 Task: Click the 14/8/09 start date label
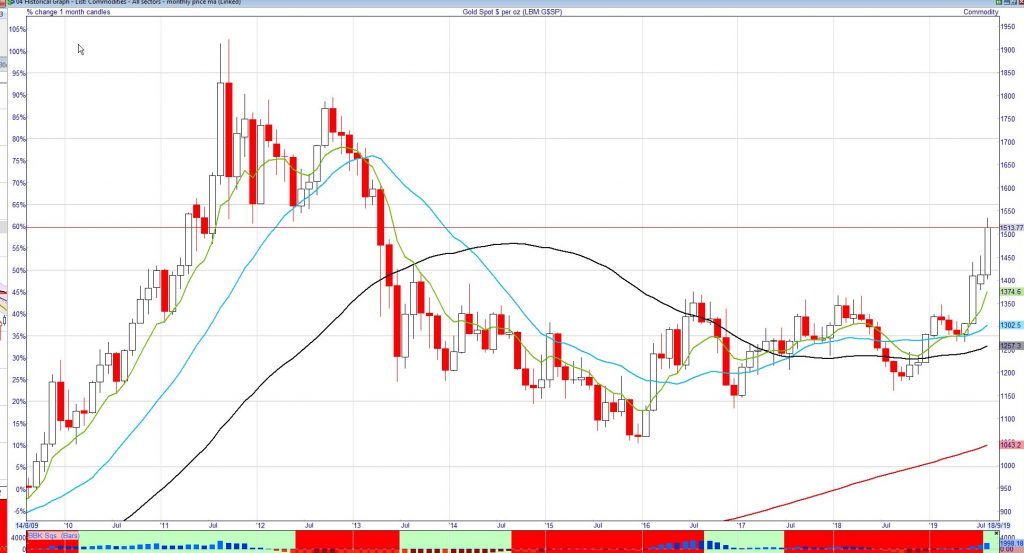(26, 525)
